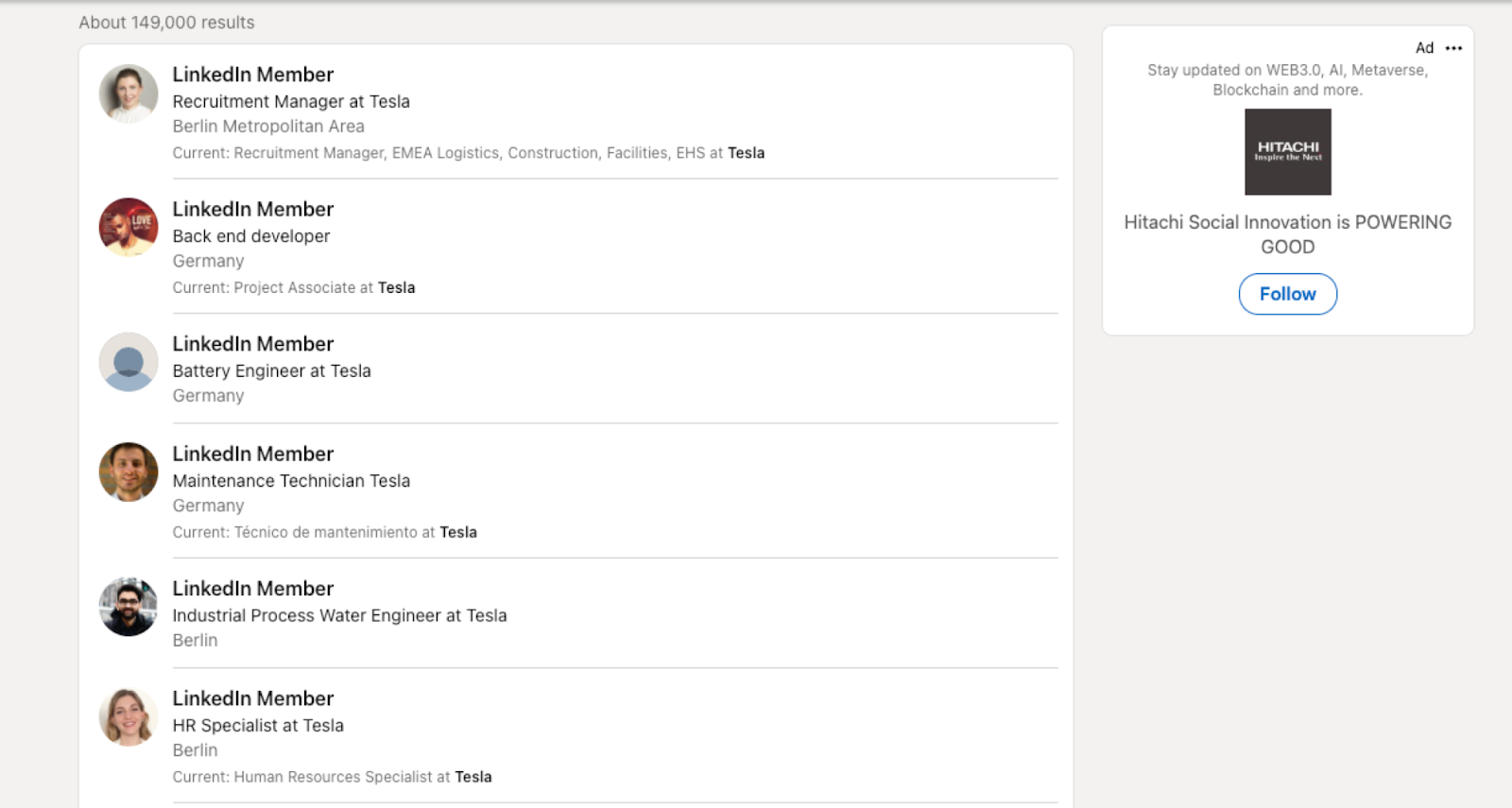
Task: Click 'Berlin' location under HR Specialist at Tesla
Action: coord(195,750)
